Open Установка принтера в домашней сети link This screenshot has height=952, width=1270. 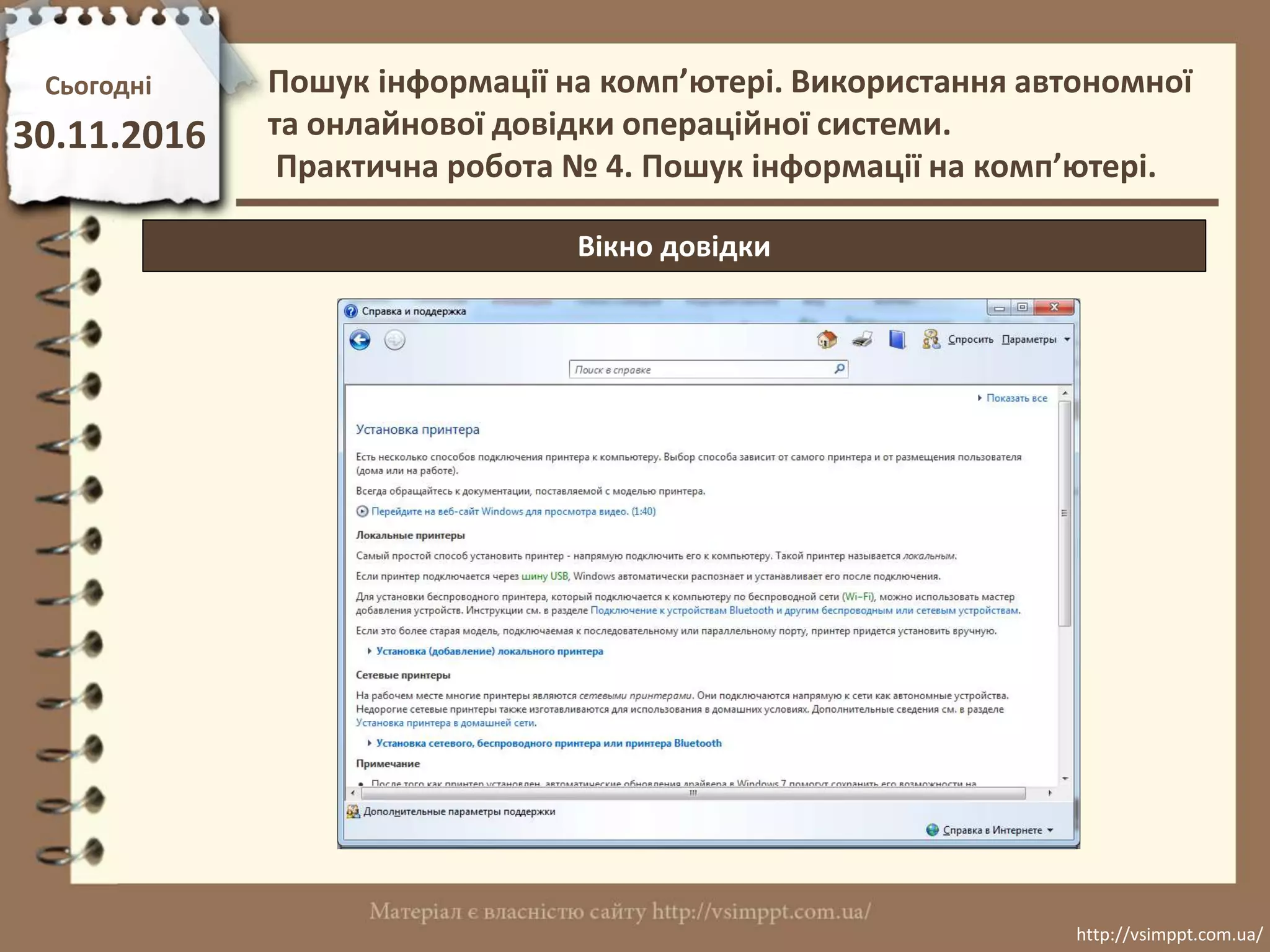click(445, 723)
